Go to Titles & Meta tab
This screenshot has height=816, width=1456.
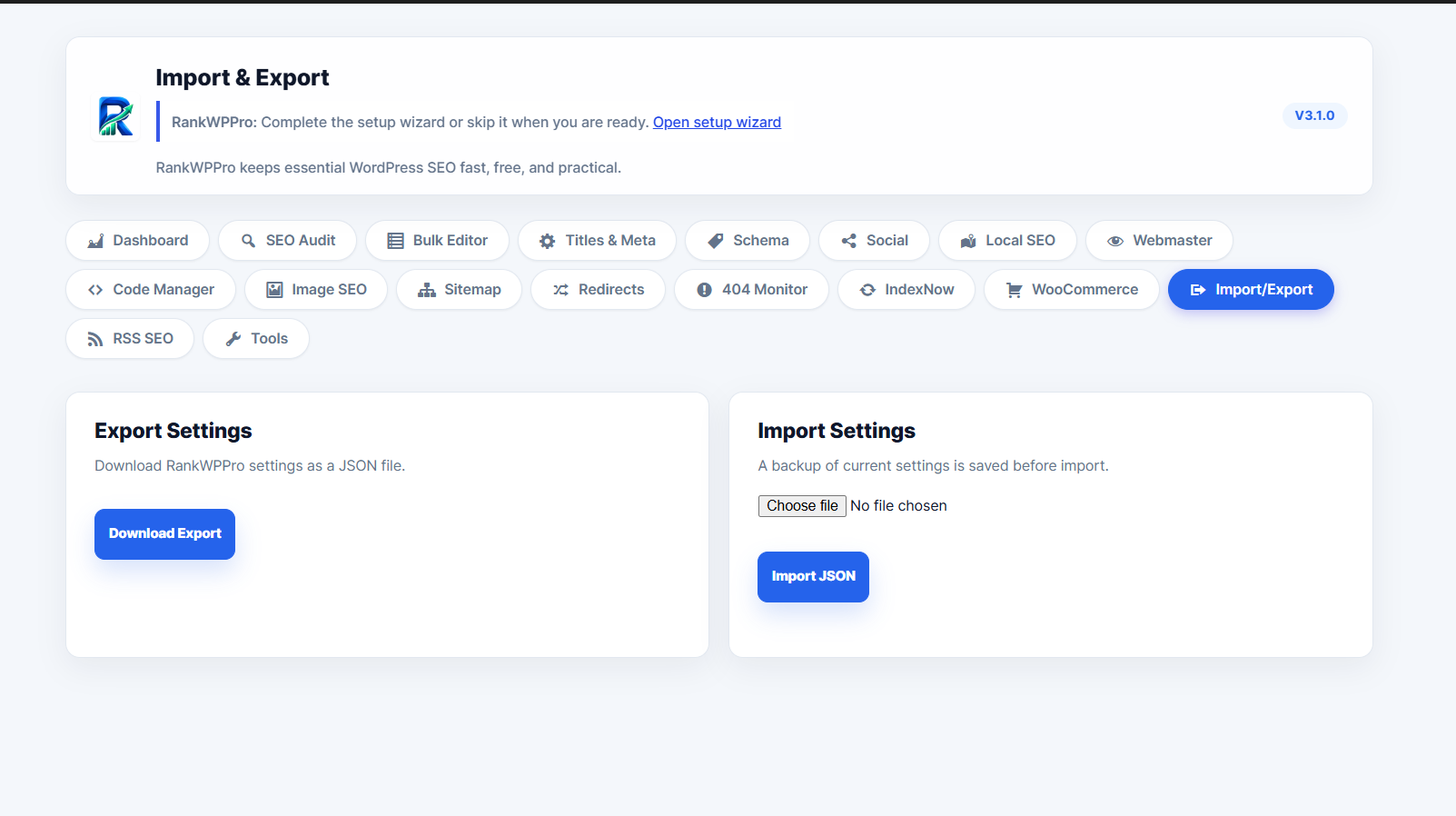598,241
